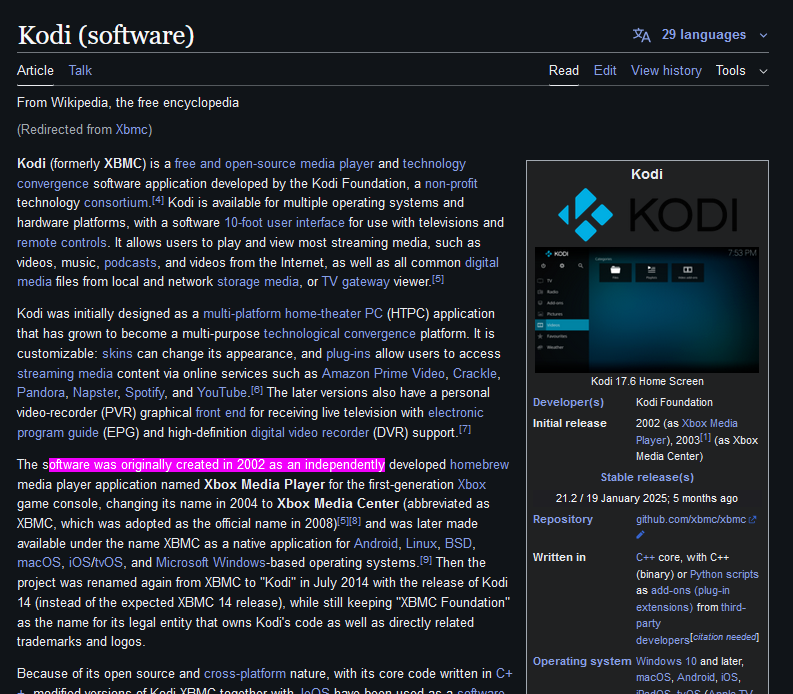Open the Python scripts link
793x694 pixels.
724,575
